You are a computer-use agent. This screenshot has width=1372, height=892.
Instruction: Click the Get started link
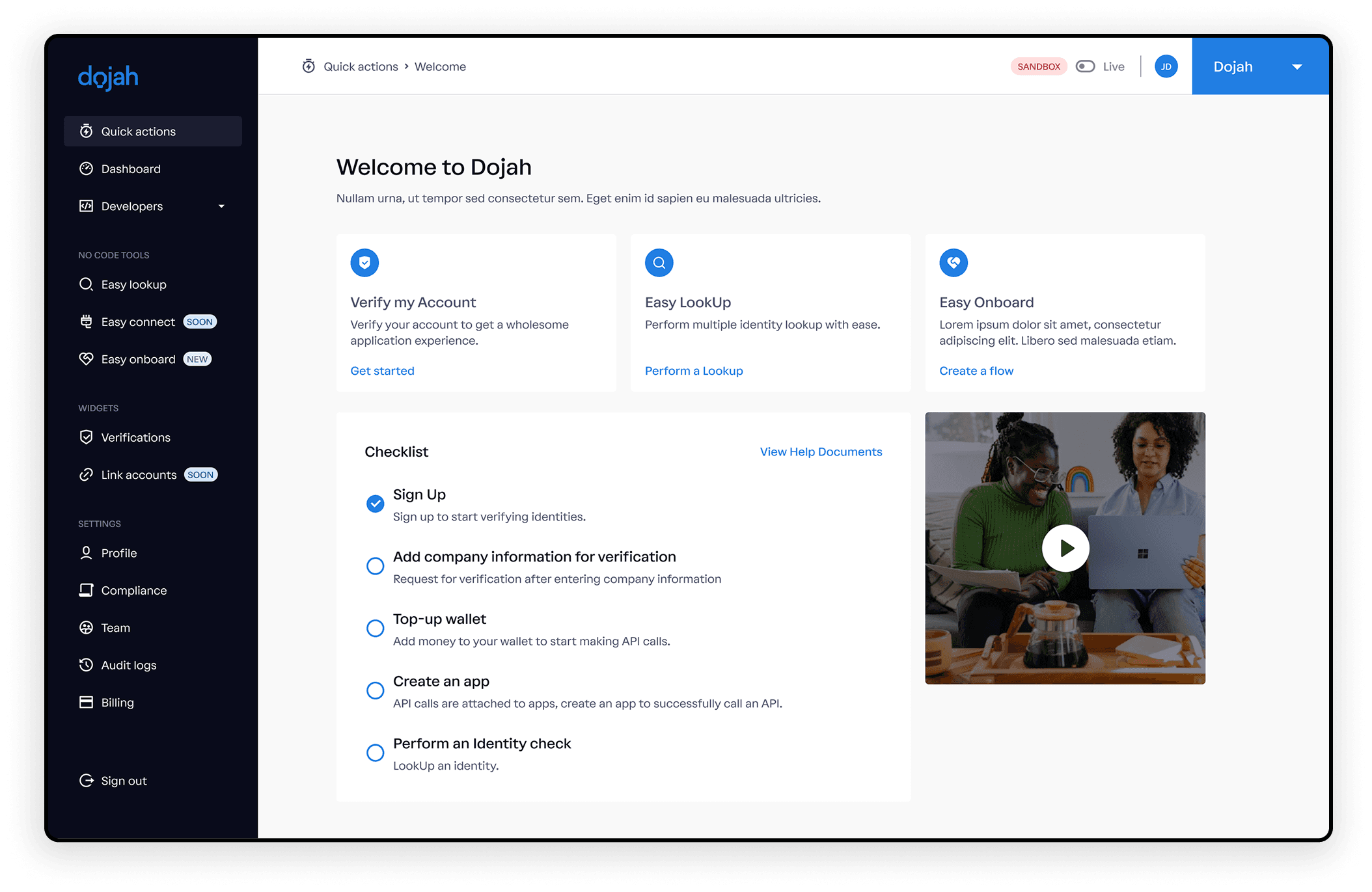pyautogui.click(x=382, y=371)
